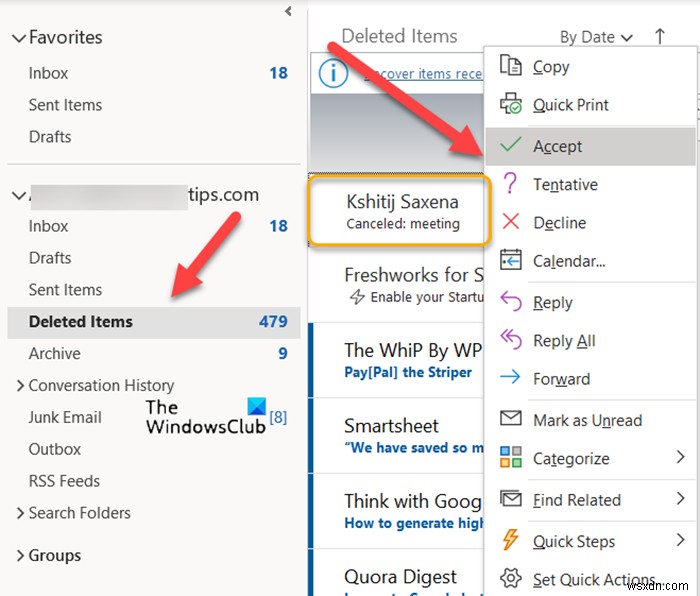This screenshot has height=596, width=700.
Task: Reverse sort order with the up arrow
Action: click(659, 36)
